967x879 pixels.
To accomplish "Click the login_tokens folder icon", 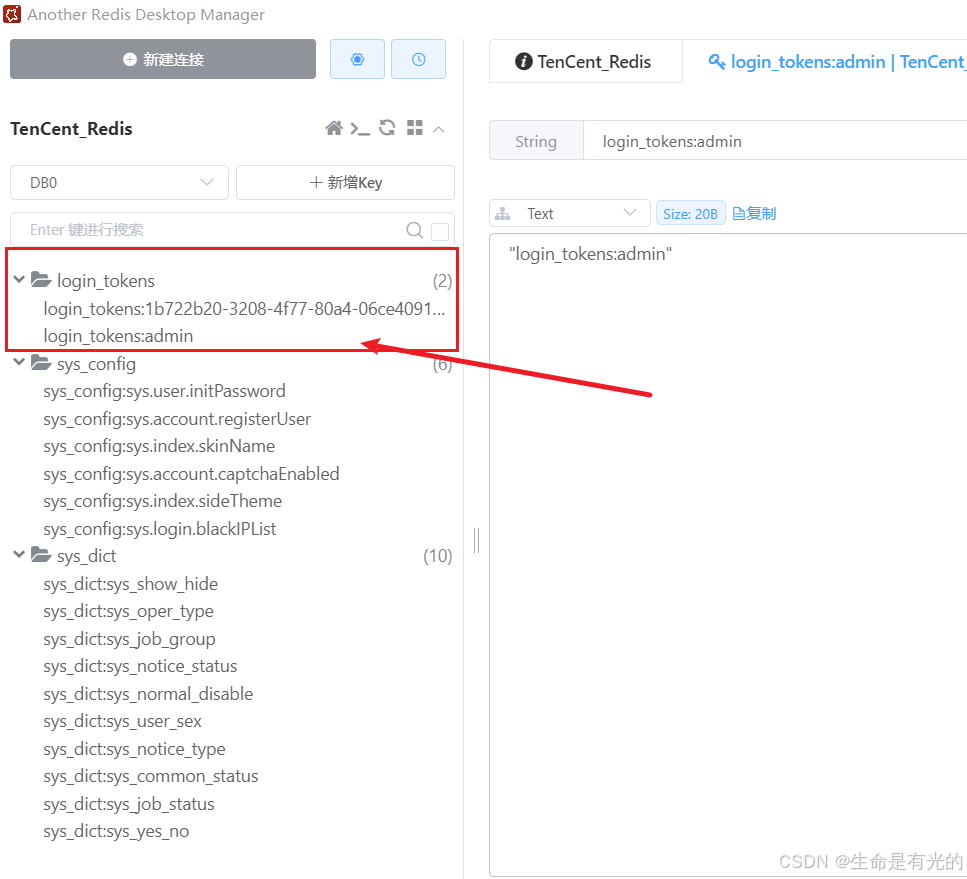I will pos(41,279).
